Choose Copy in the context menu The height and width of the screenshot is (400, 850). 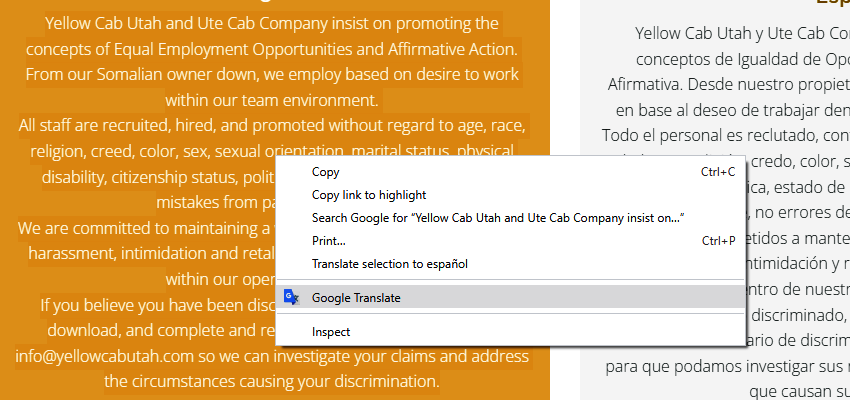pos(511,172)
